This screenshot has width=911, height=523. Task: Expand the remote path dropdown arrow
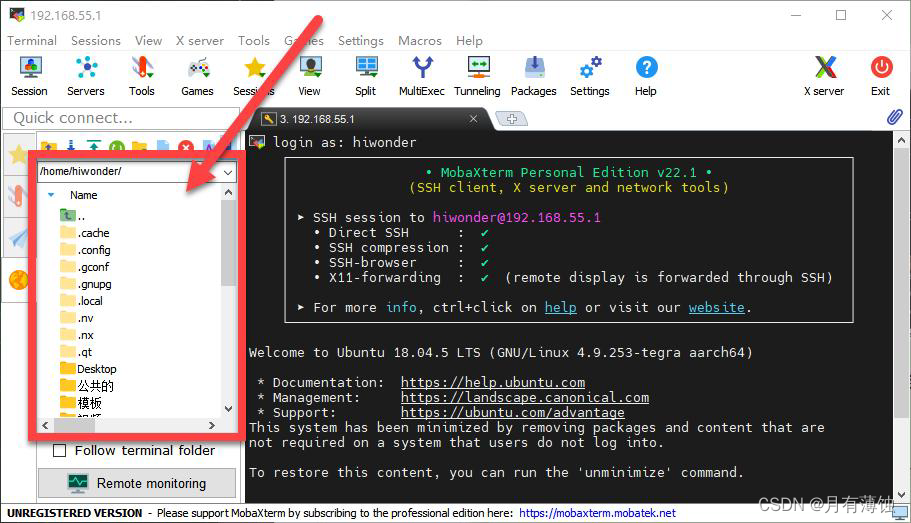click(x=228, y=172)
